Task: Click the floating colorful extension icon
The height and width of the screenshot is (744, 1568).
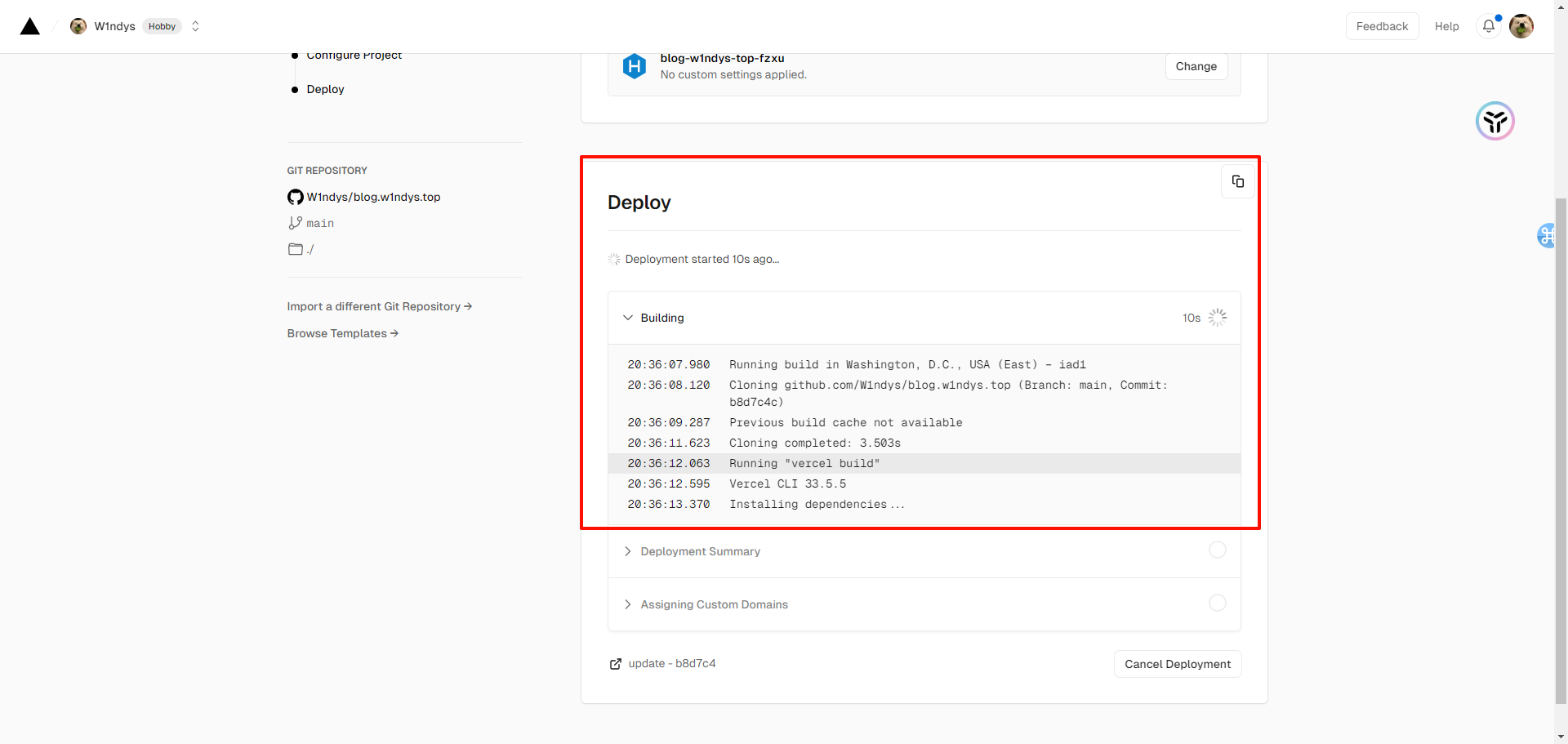Action: 1494,121
